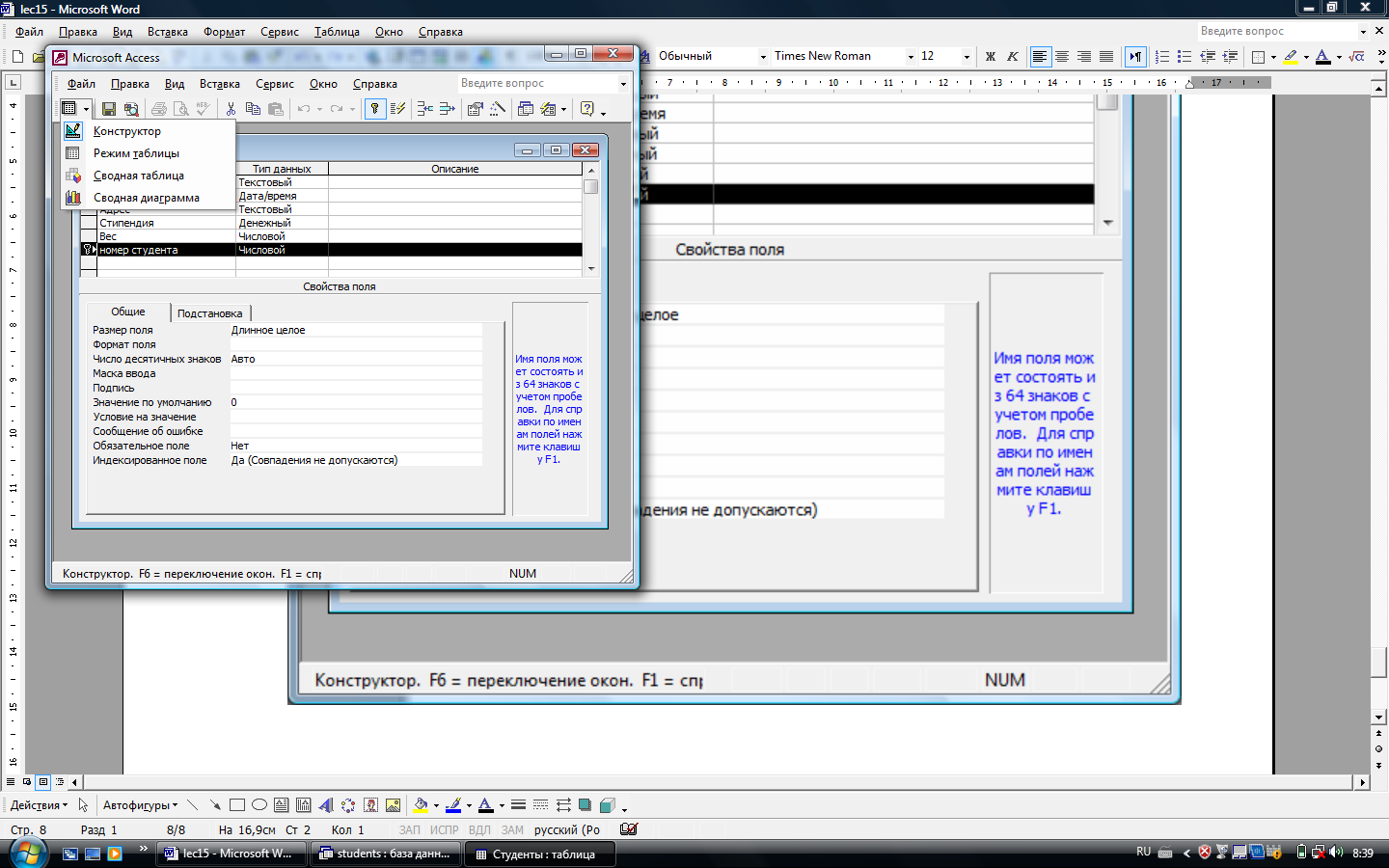Click the fill color bucket in drawing toolbar

coord(421,805)
